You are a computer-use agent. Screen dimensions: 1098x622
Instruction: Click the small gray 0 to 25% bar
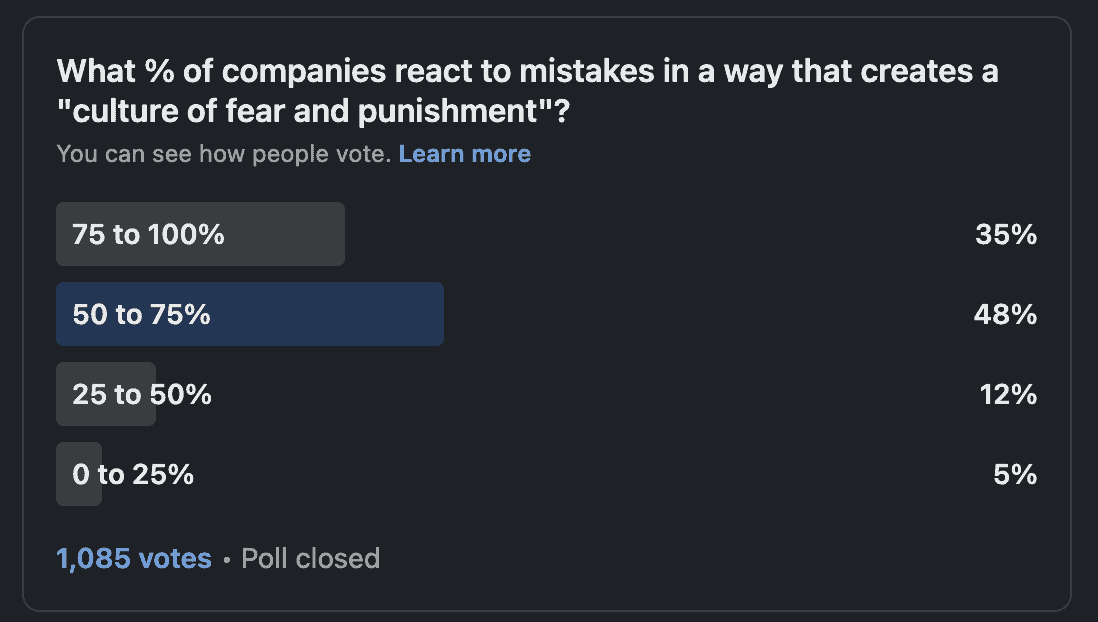[79, 474]
